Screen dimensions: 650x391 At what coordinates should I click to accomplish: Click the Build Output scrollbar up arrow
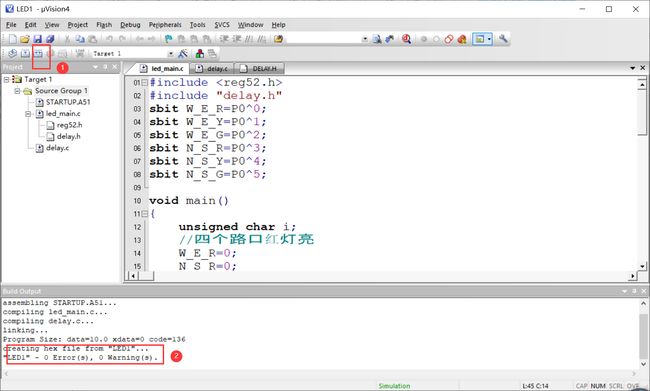point(643,304)
